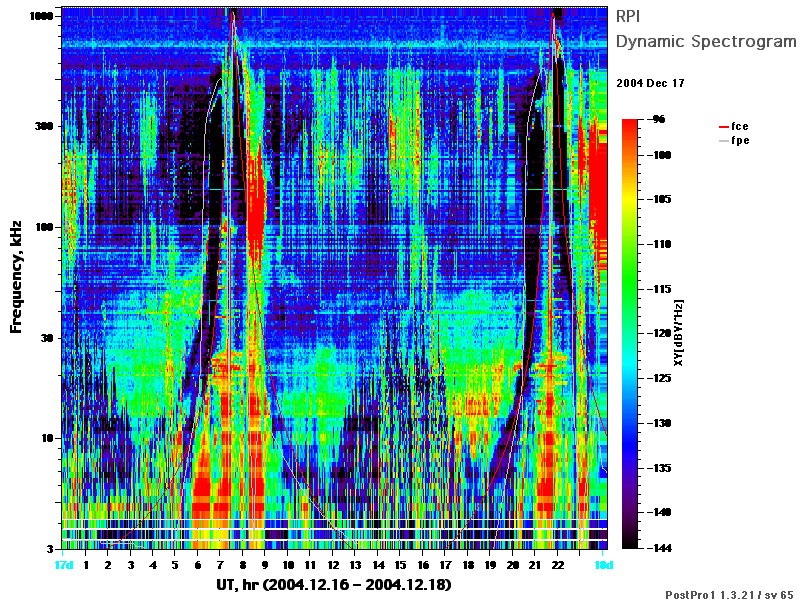Click hour 6 tick on UT axis
The image size is (800, 600).
(197, 565)
